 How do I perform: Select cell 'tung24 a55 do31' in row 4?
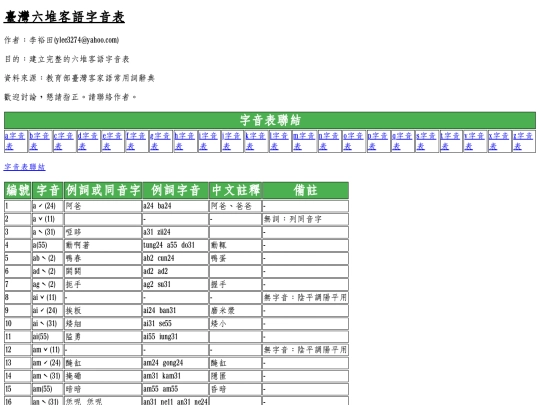tap(175, 245)
